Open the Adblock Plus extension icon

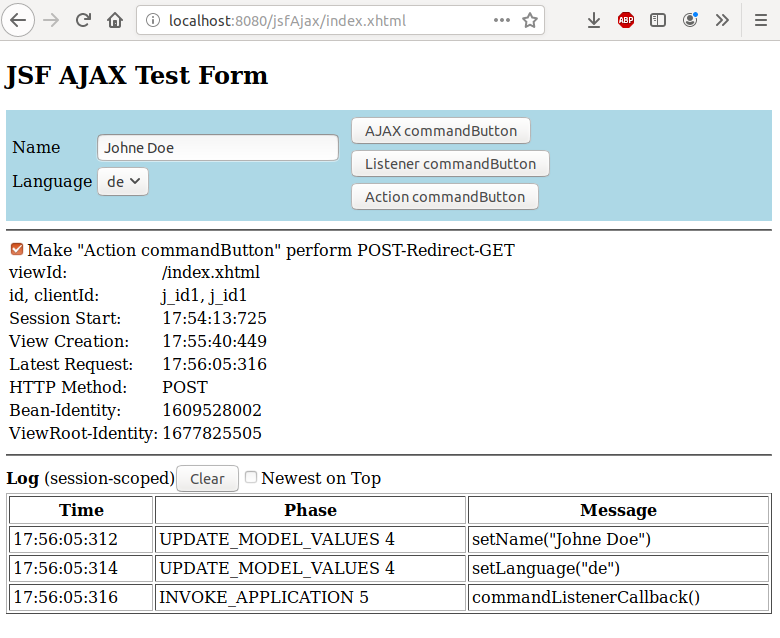pyautogui.click(x=626, y=20)
